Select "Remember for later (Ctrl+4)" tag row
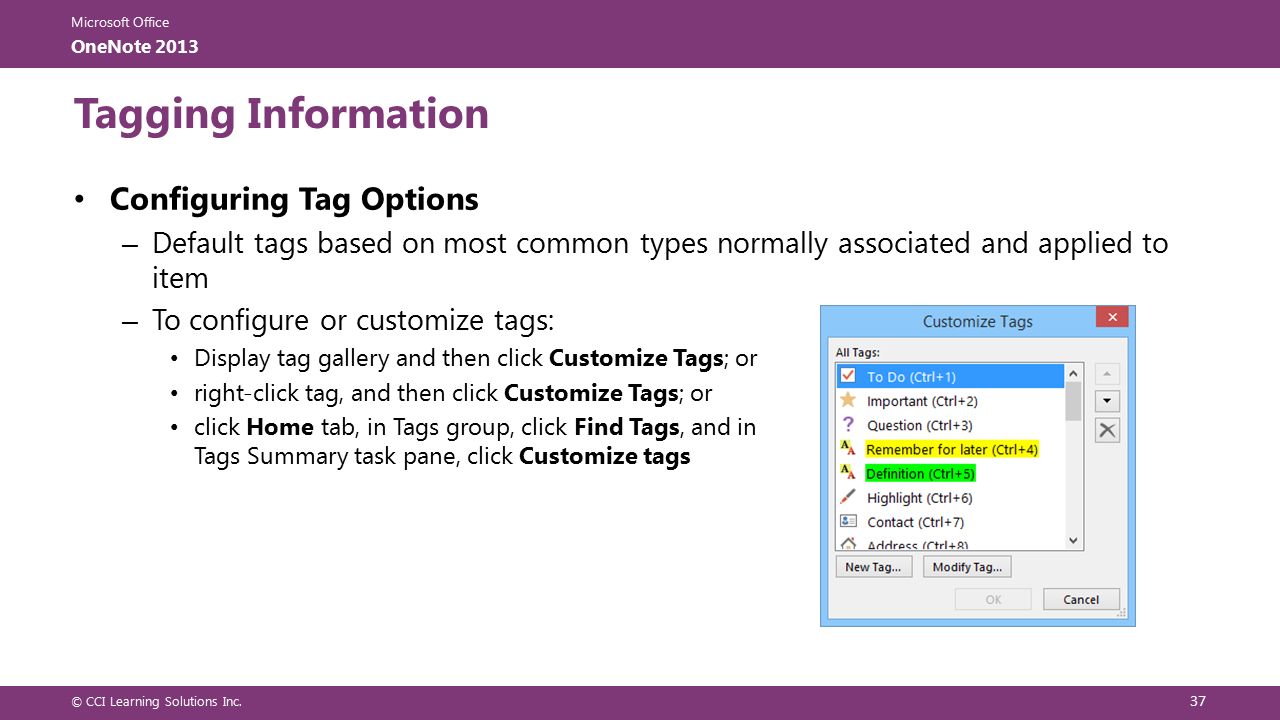1280x720 pixels. point(951,449)
